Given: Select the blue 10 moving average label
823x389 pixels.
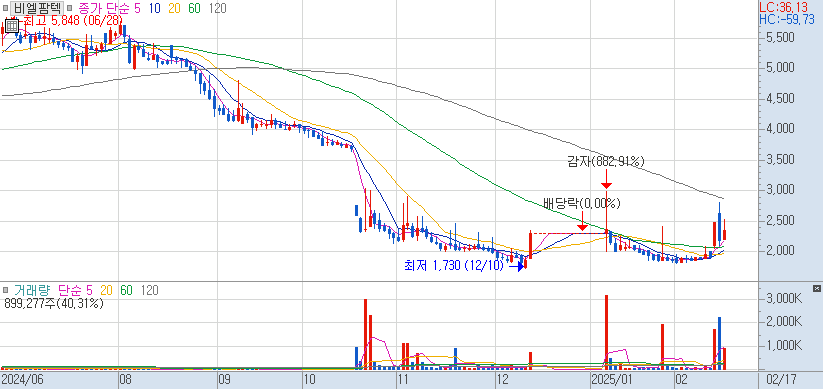Looking at the screenshot, I should click(154, 8).
